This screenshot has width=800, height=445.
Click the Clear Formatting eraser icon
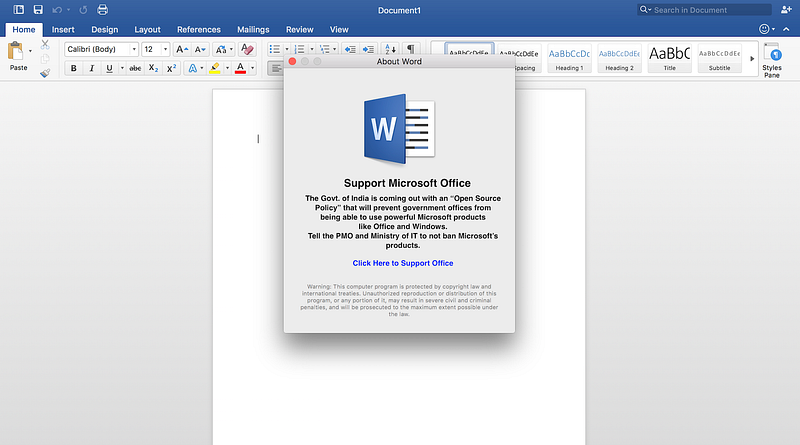(x=247, y=50)
